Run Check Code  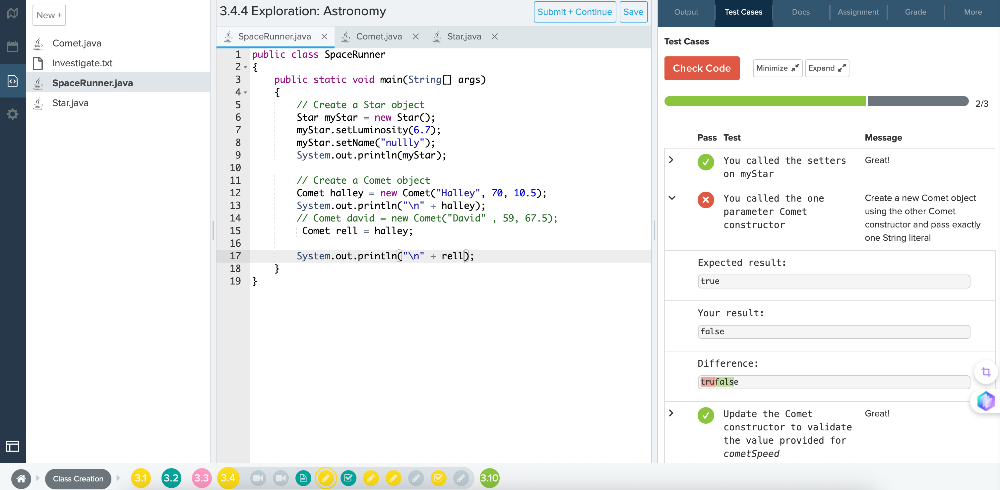click(702, 68)
